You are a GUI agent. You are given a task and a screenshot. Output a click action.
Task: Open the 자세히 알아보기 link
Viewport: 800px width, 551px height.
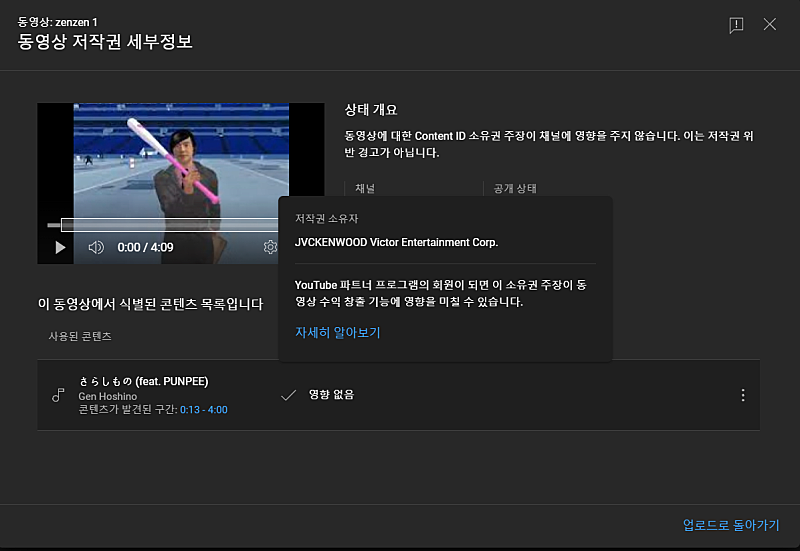click(x=338, y=333)
